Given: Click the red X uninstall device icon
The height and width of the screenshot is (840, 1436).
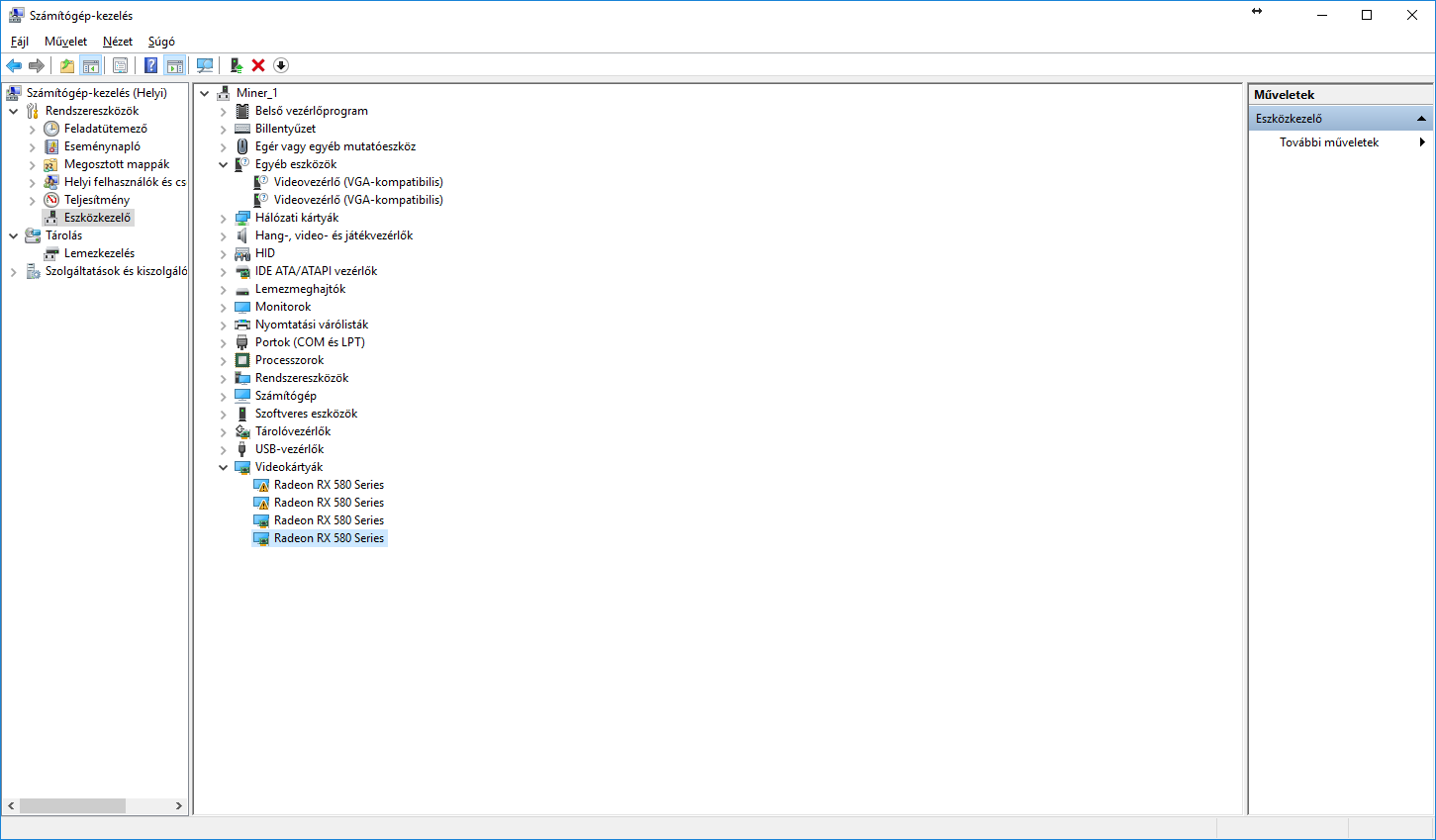Looking at the screenshot, I should tap(258, 65).
